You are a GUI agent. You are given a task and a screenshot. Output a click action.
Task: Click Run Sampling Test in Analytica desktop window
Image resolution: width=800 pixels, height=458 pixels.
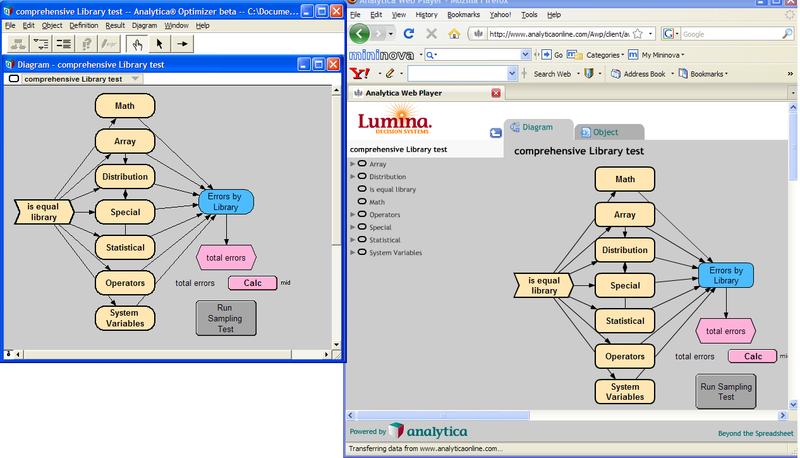226,318
